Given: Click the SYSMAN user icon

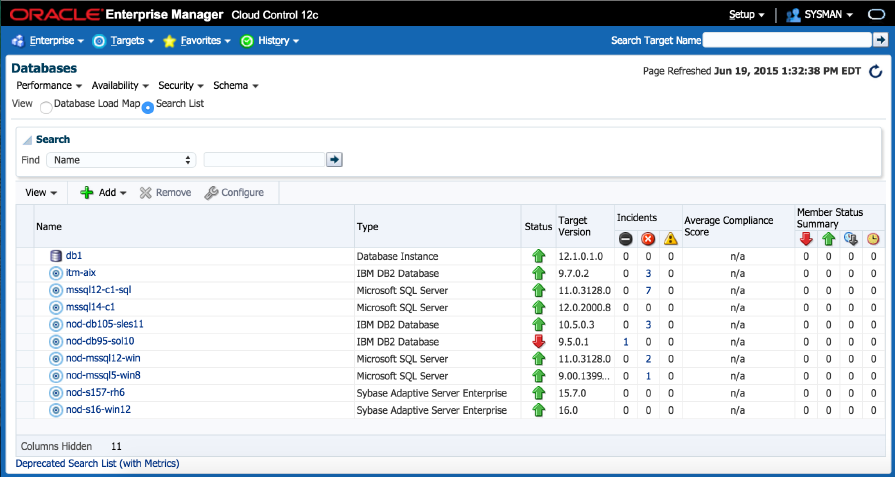Looking at the screenshot, I should [793, 15].
